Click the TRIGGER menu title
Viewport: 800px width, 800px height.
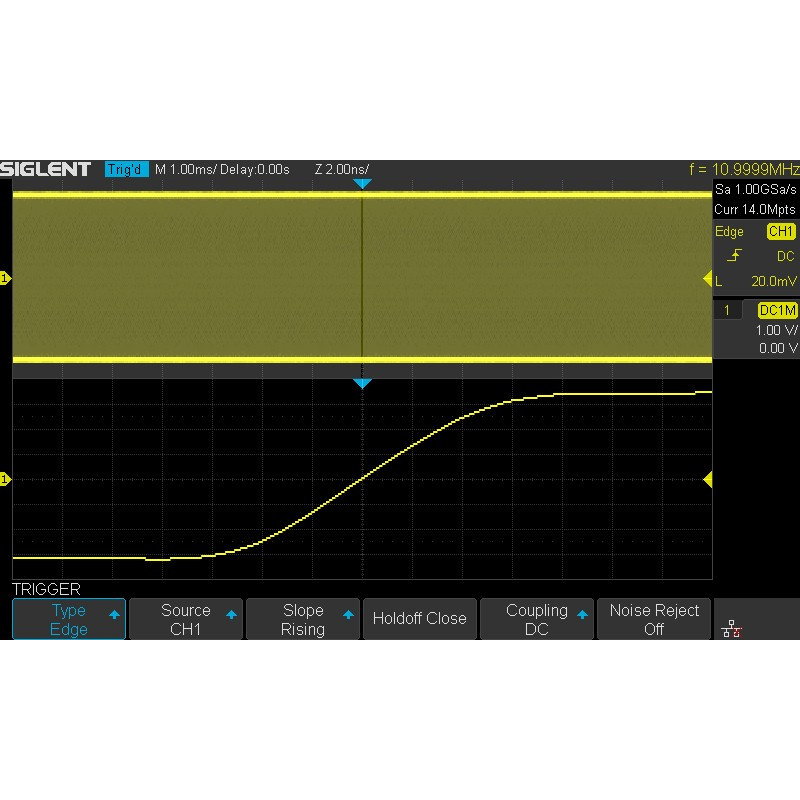(x=46, y=589)
